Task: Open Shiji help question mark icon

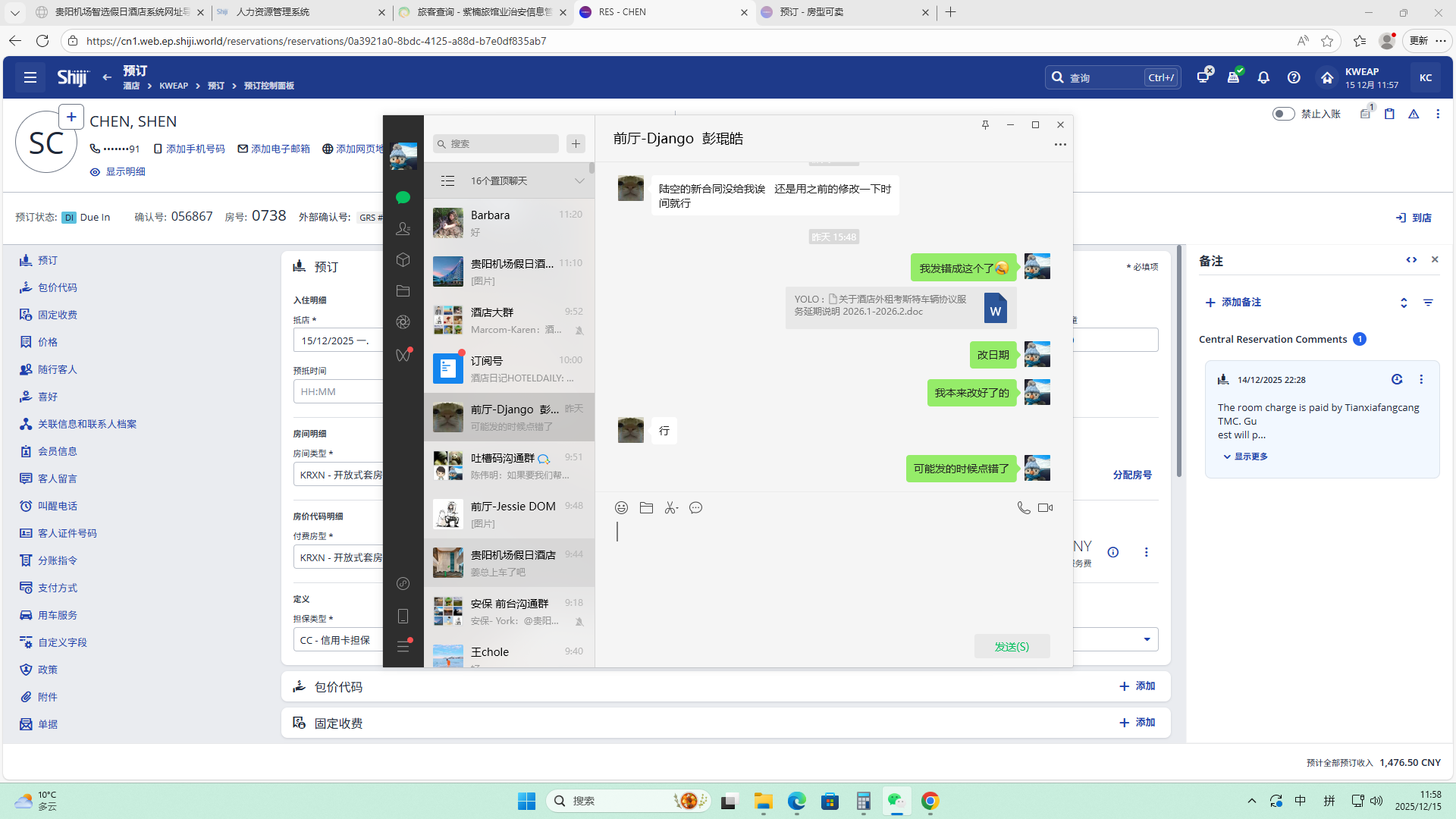Action: (x=1294, y=77)
